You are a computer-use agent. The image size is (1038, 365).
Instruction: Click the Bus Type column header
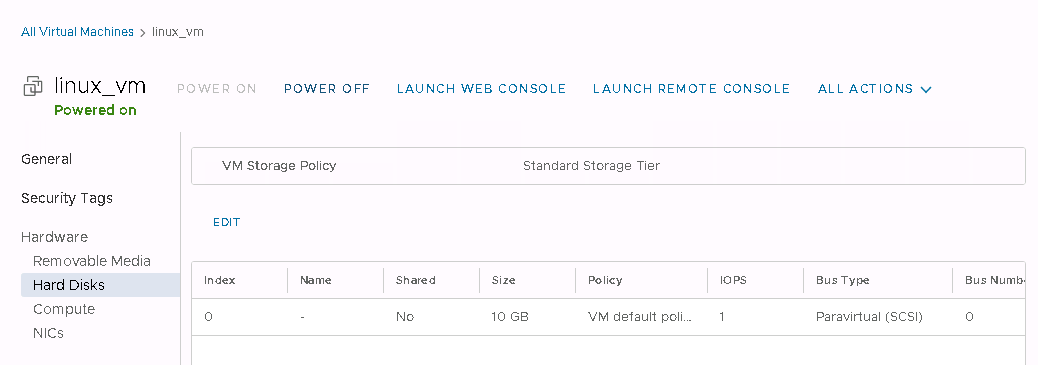point(843,280)
